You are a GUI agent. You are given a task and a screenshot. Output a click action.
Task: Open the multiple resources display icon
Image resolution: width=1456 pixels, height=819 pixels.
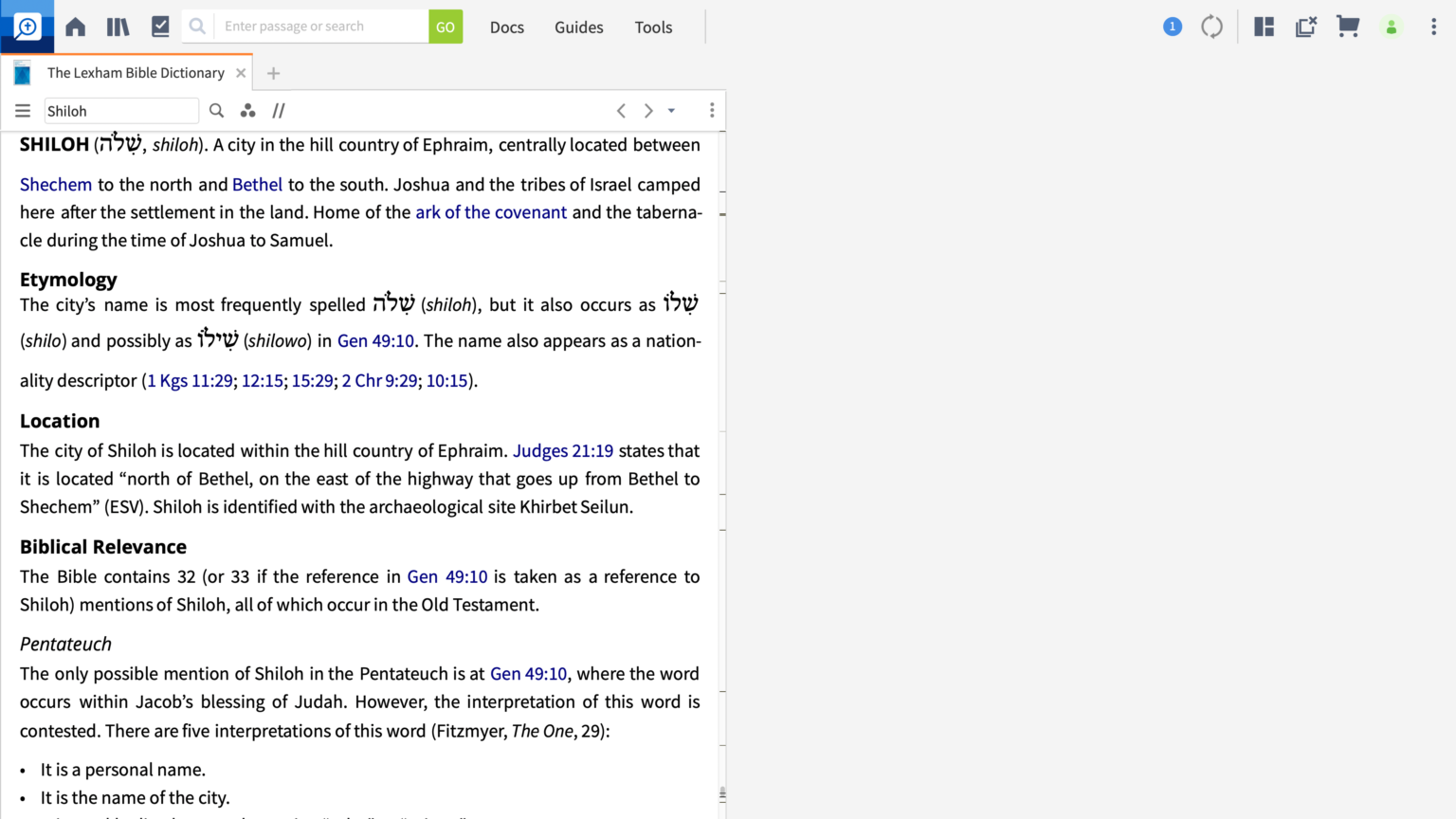[247, 111]
